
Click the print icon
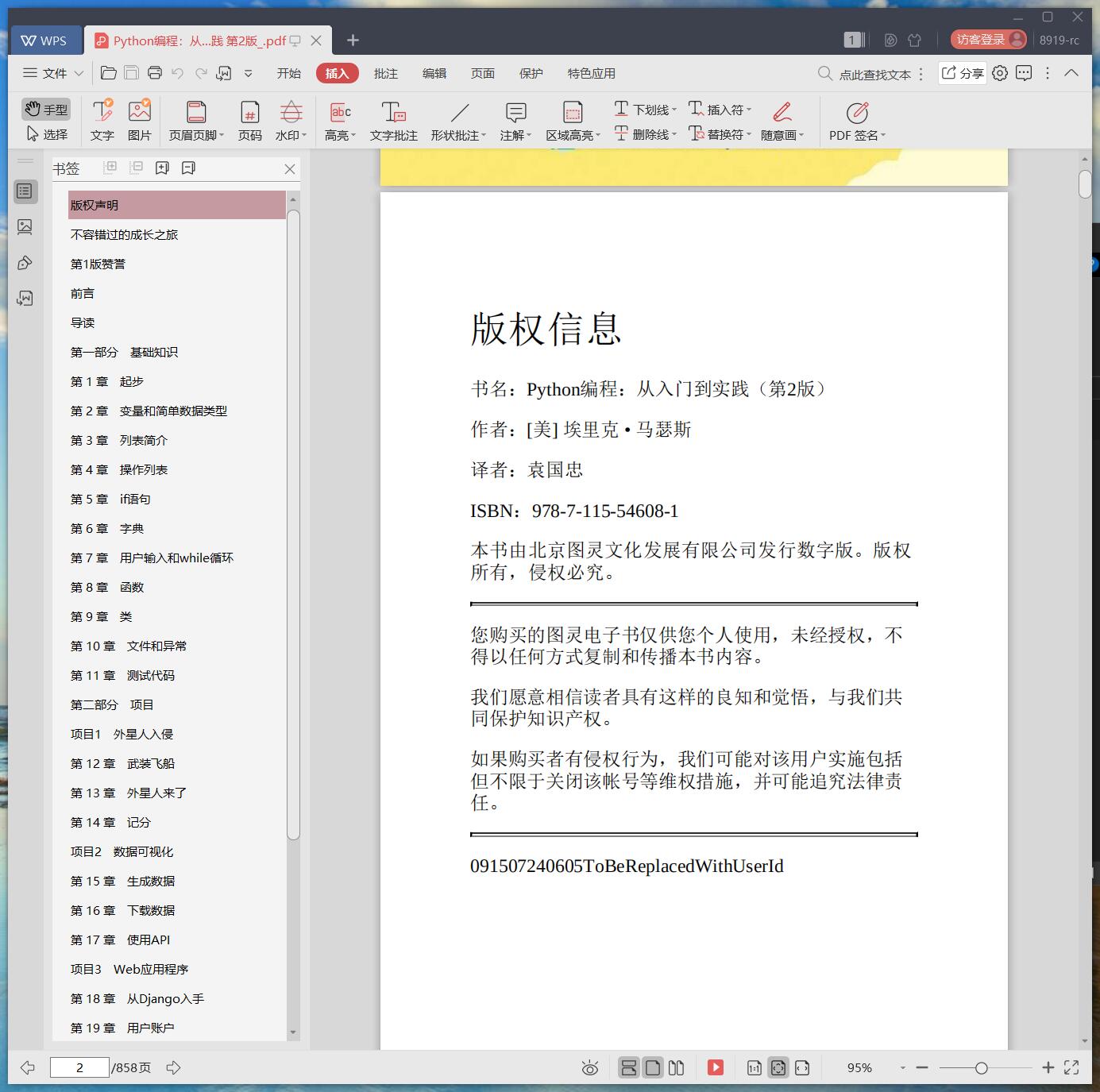pyautogui.click(x=155, y=73)
